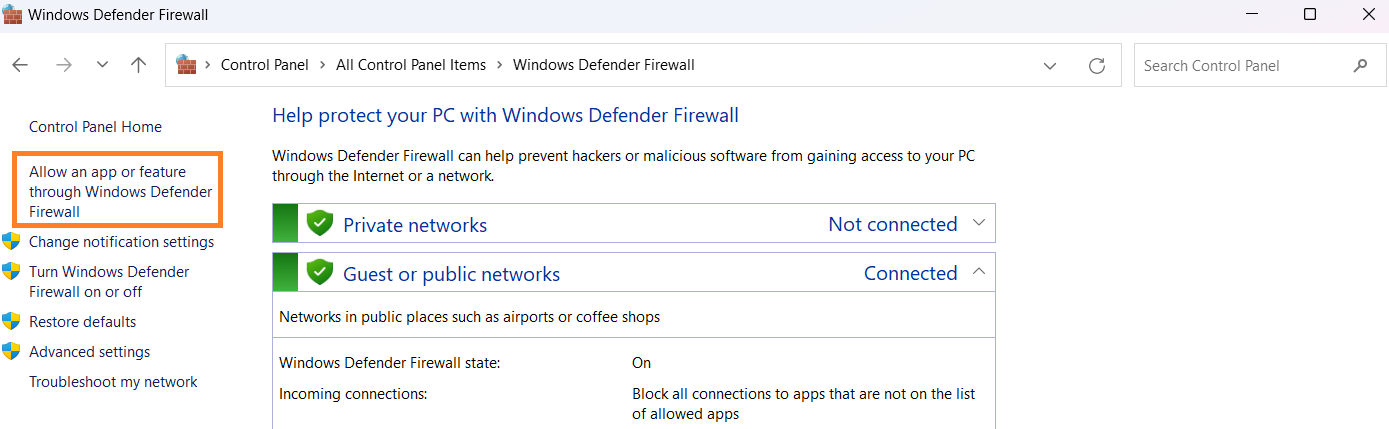Click the Back navigation arrow
The height and width of the screenshot is (429, 1389).
click(20, 65)
